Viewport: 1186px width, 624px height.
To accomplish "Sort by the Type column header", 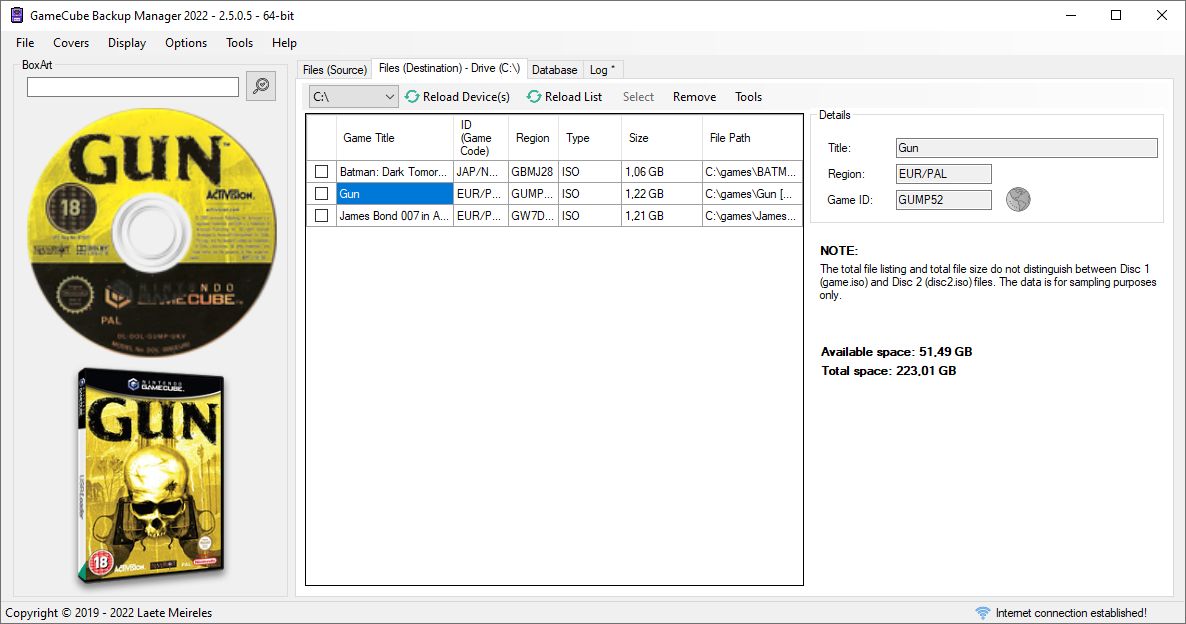I will click(590, 138).
